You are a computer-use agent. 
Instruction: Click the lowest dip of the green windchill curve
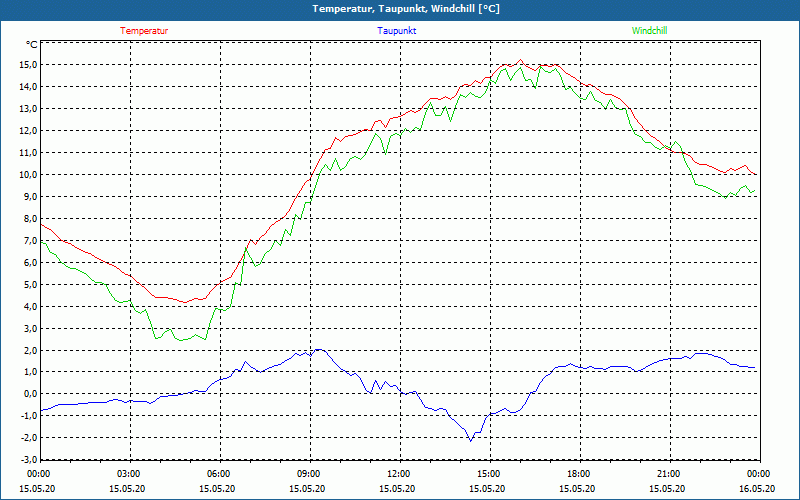181,341
